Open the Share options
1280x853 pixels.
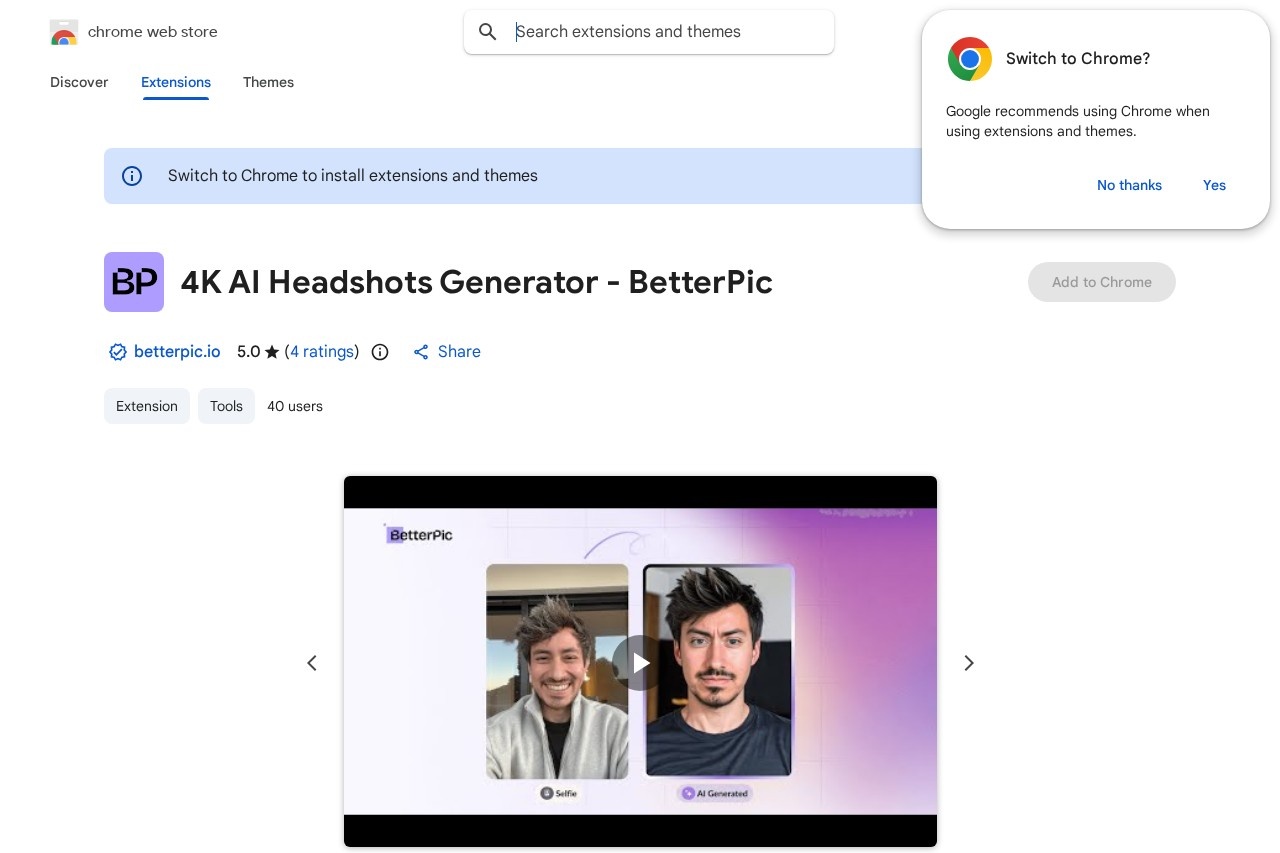pos(446,352)
